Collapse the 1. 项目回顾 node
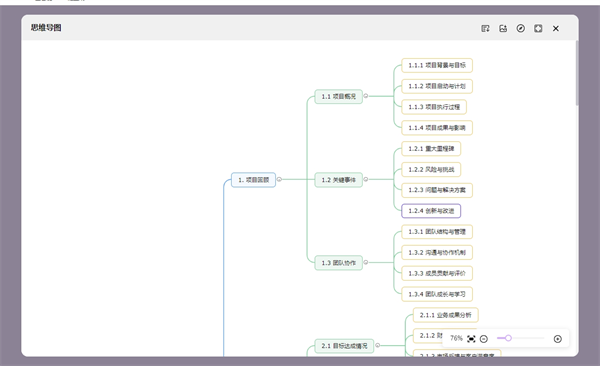Screen dimensions: 600x366 [x=279, y=179]
